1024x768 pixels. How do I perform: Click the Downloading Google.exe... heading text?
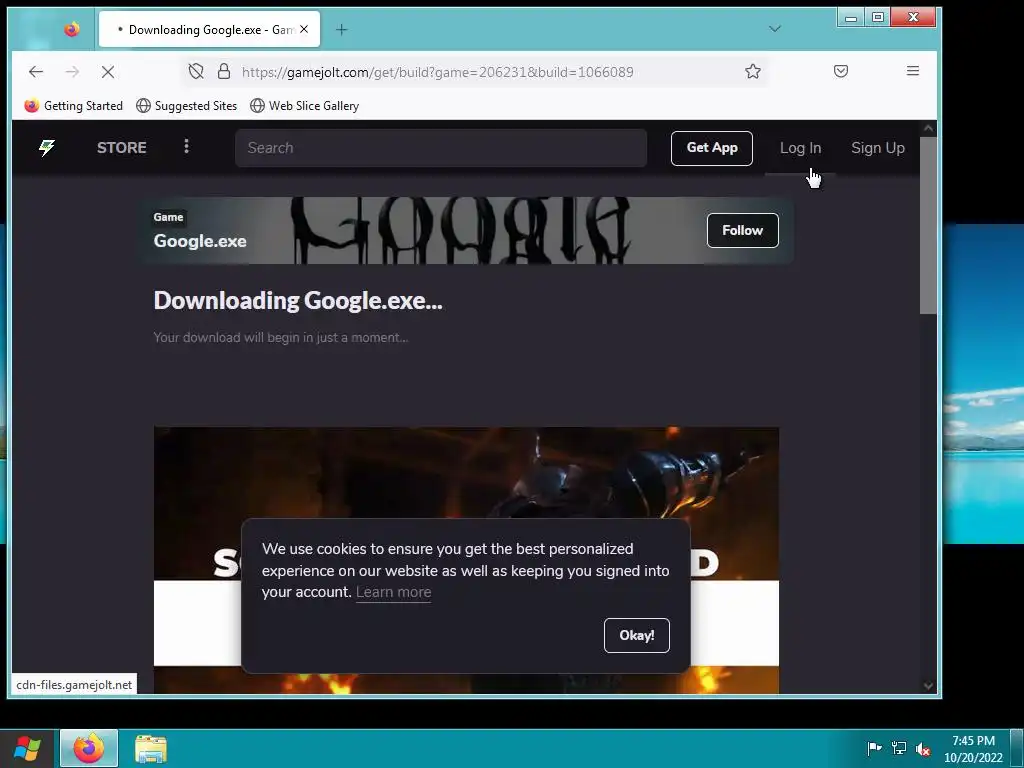[x=298, y=300]
